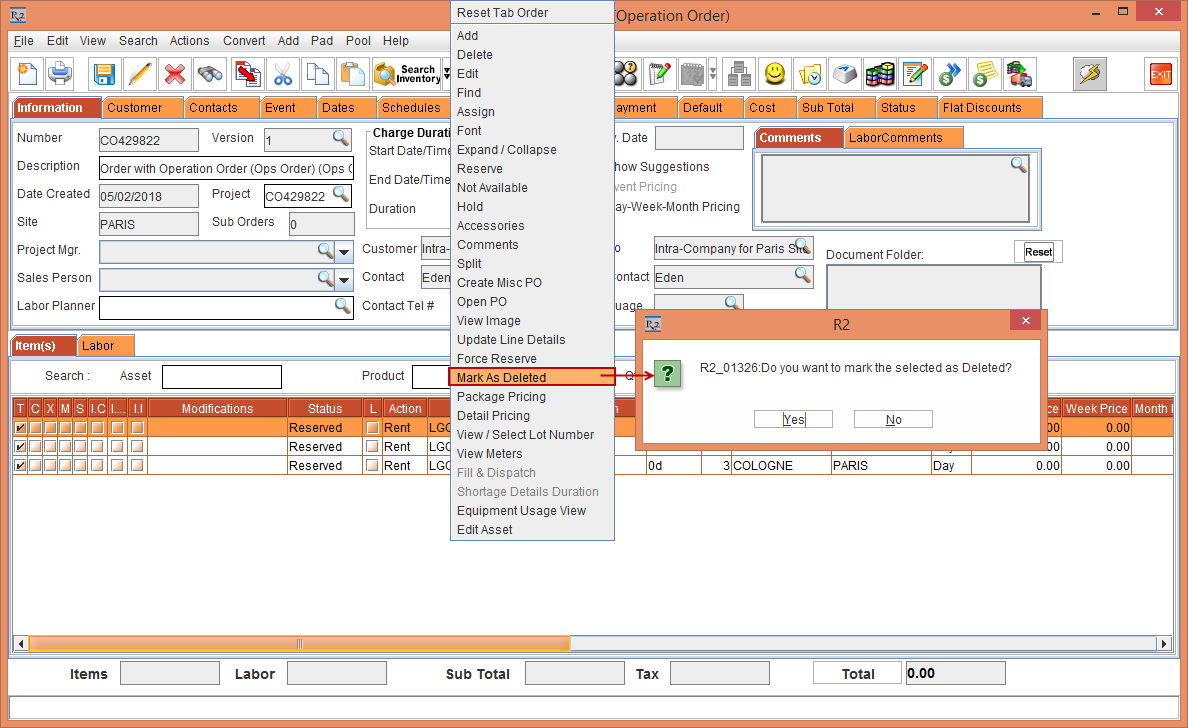Click Yes in the R2 confirmation dialog
Viewport: 1188px width, 728px height.
793,420
